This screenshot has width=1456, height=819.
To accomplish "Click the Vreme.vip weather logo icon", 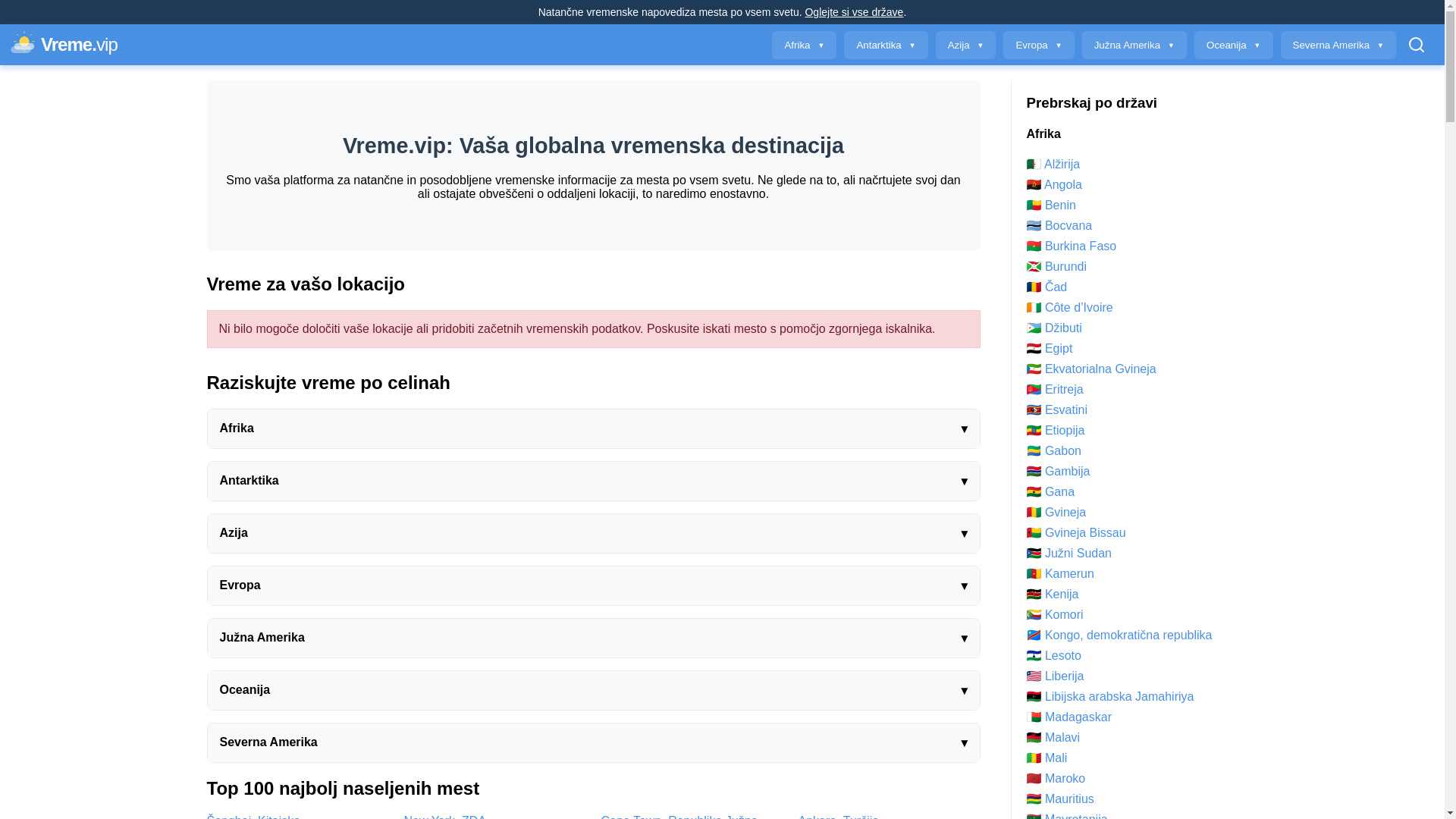I will [x=23, y=43].
